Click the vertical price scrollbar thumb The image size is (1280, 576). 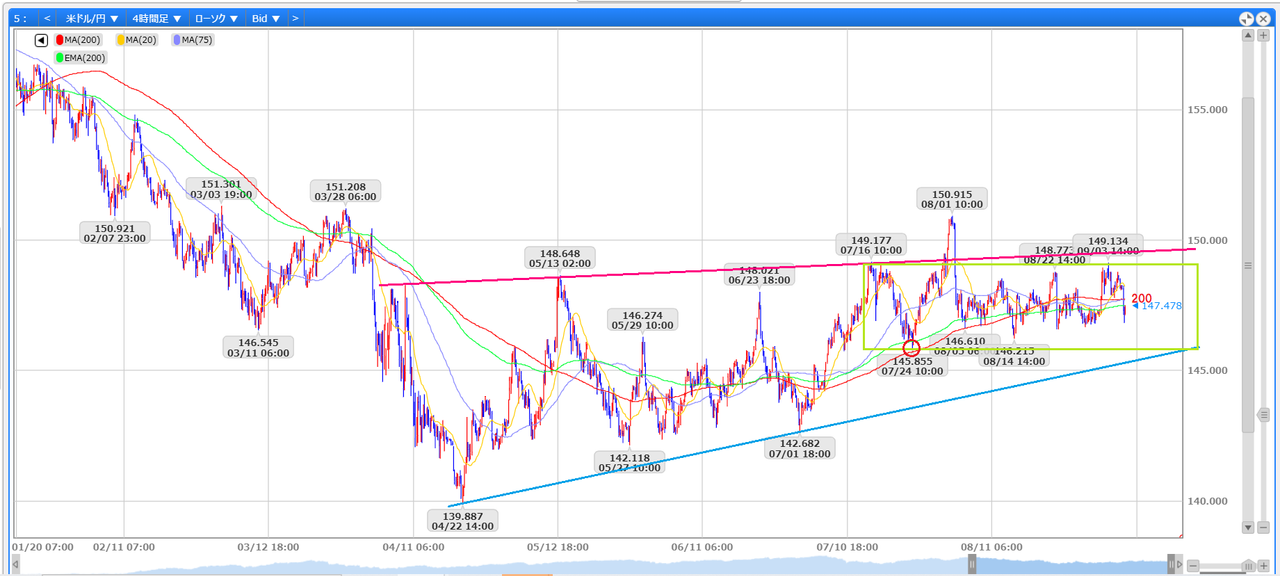1247,266
